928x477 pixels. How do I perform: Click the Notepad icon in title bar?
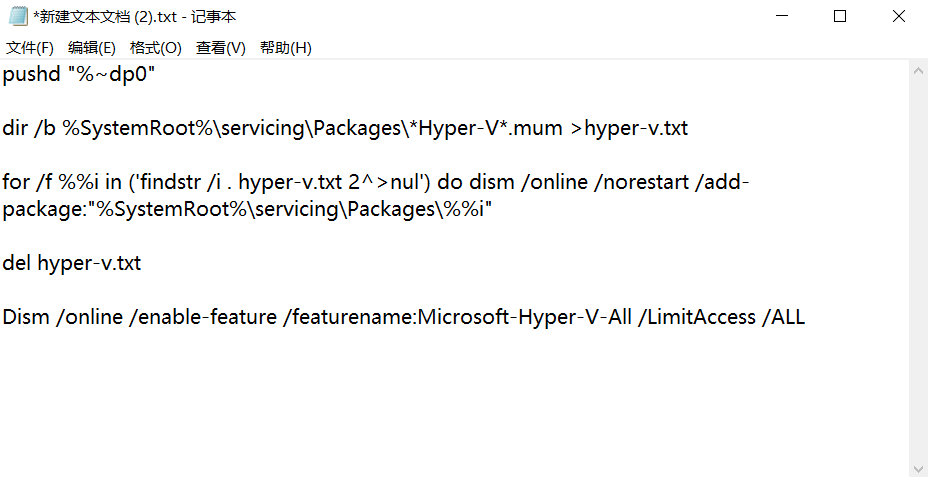[17, 17]
